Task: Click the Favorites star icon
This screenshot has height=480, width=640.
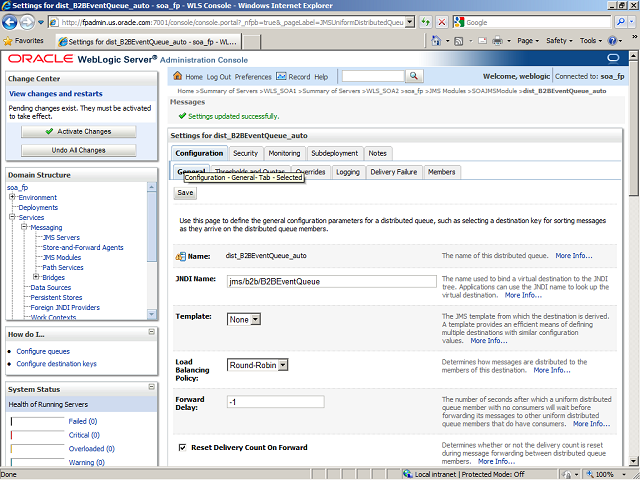Action: 9,41
